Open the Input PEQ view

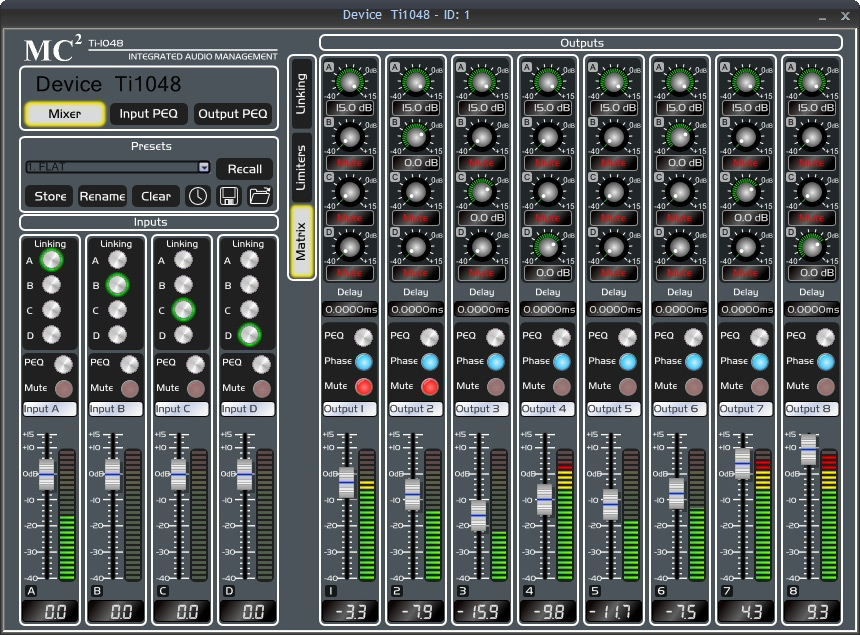click(148, 114)
